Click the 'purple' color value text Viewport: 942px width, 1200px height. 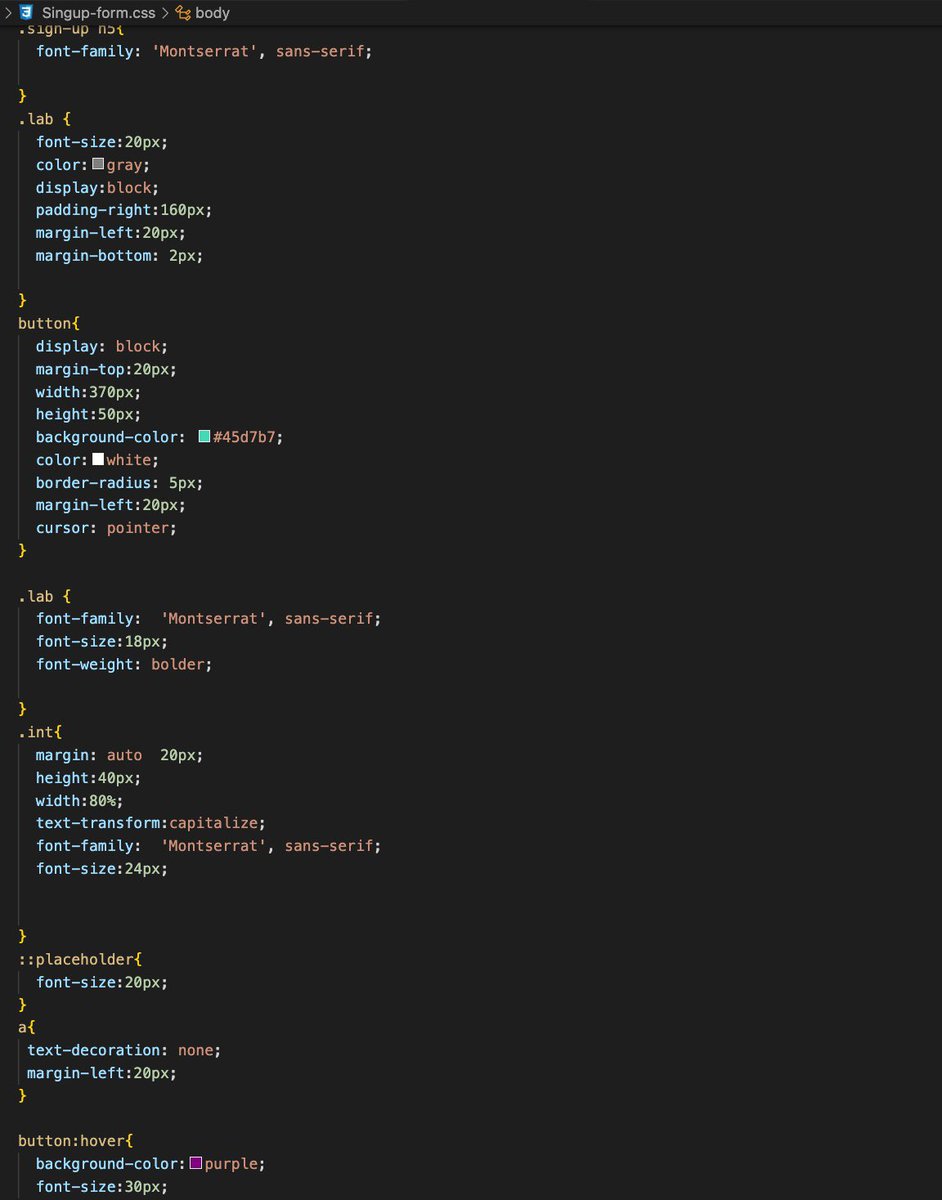click(x=231, y=1164)
